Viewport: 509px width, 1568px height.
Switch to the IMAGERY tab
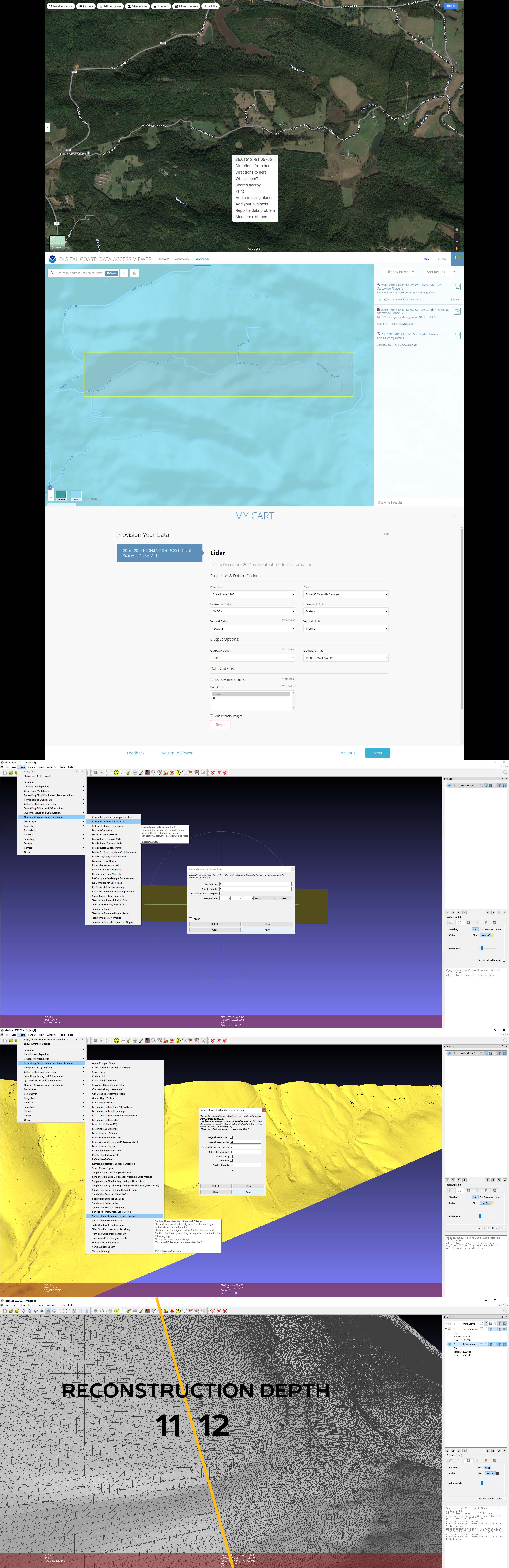[164, 259]
